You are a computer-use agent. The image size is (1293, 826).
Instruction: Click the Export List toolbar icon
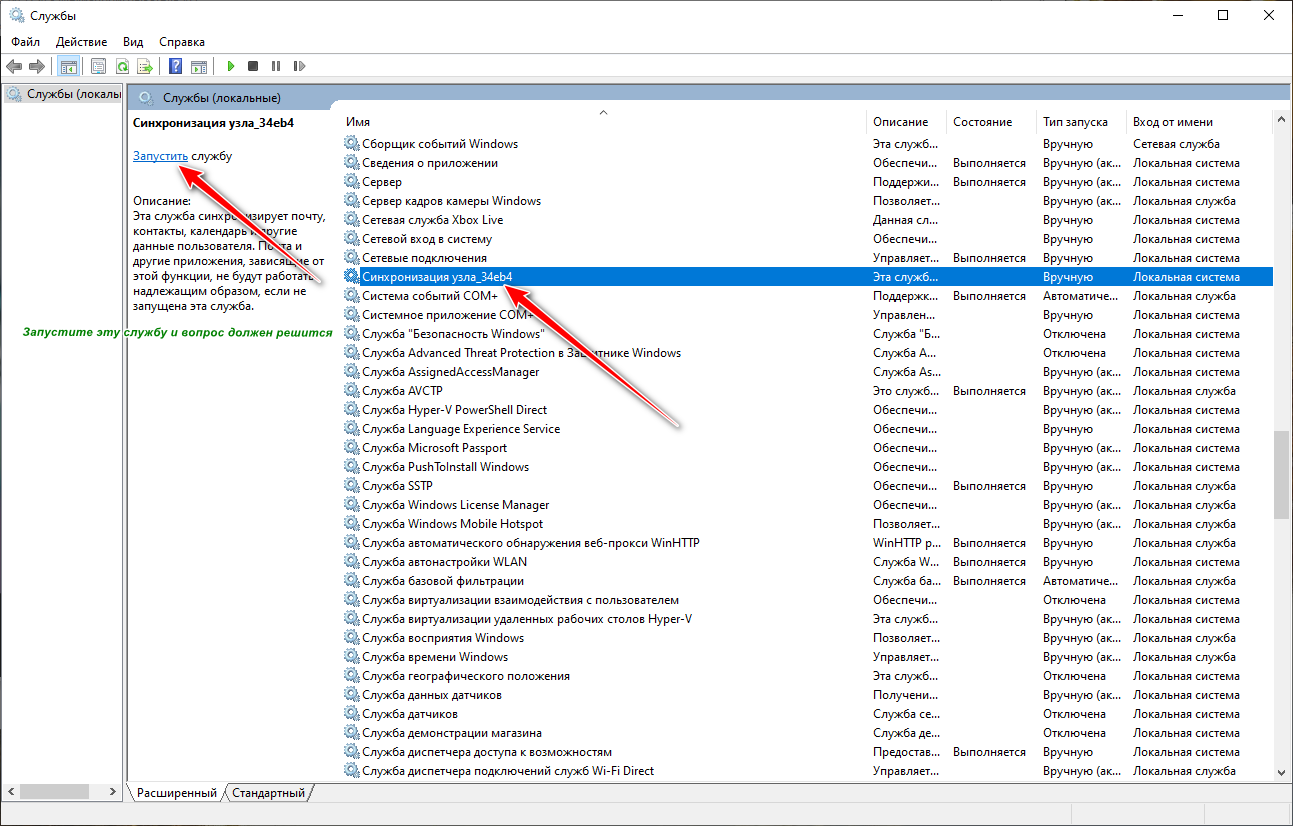[x=145, y=66]
